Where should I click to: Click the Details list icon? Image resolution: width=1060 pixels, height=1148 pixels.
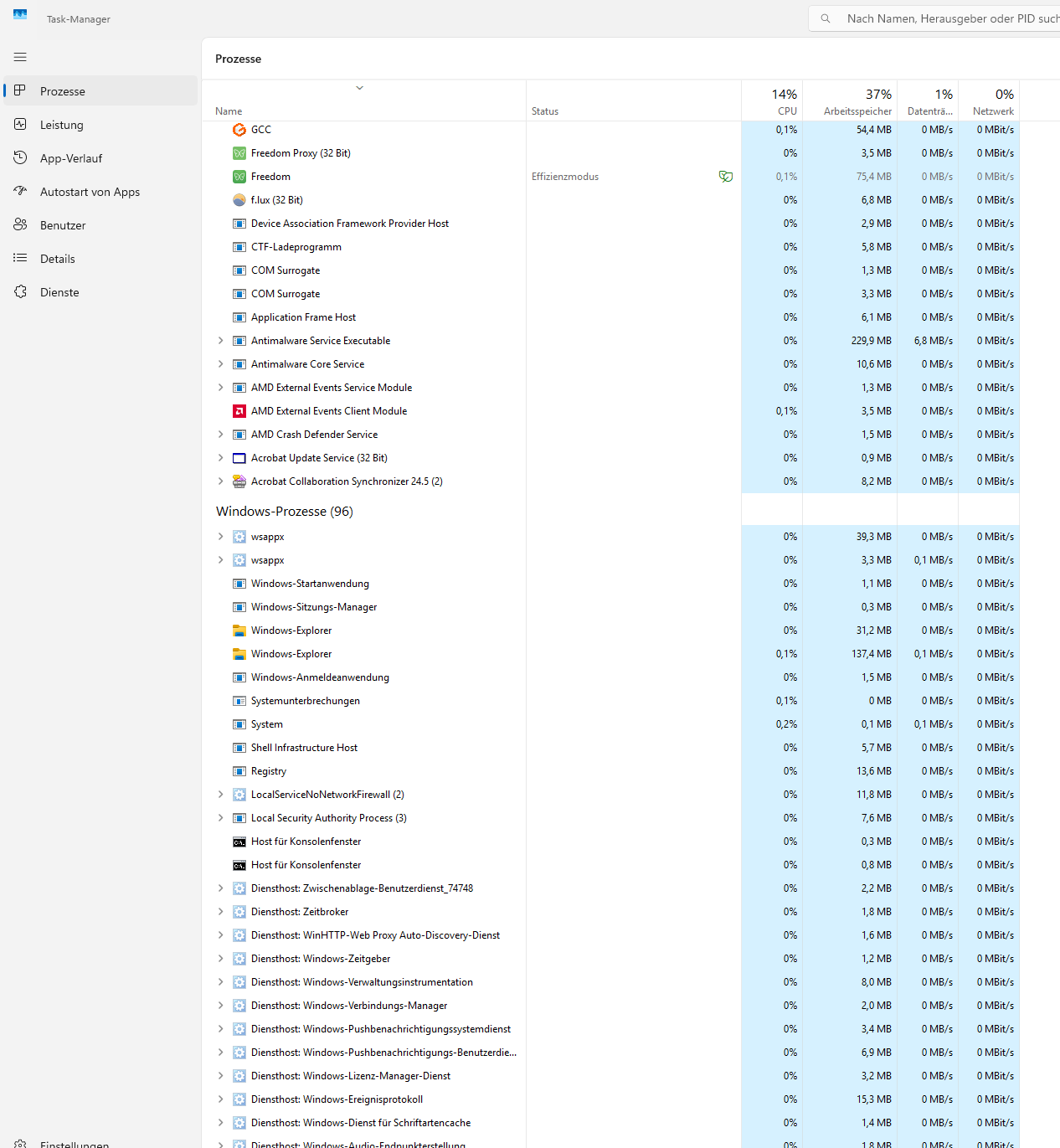(20, 258)
